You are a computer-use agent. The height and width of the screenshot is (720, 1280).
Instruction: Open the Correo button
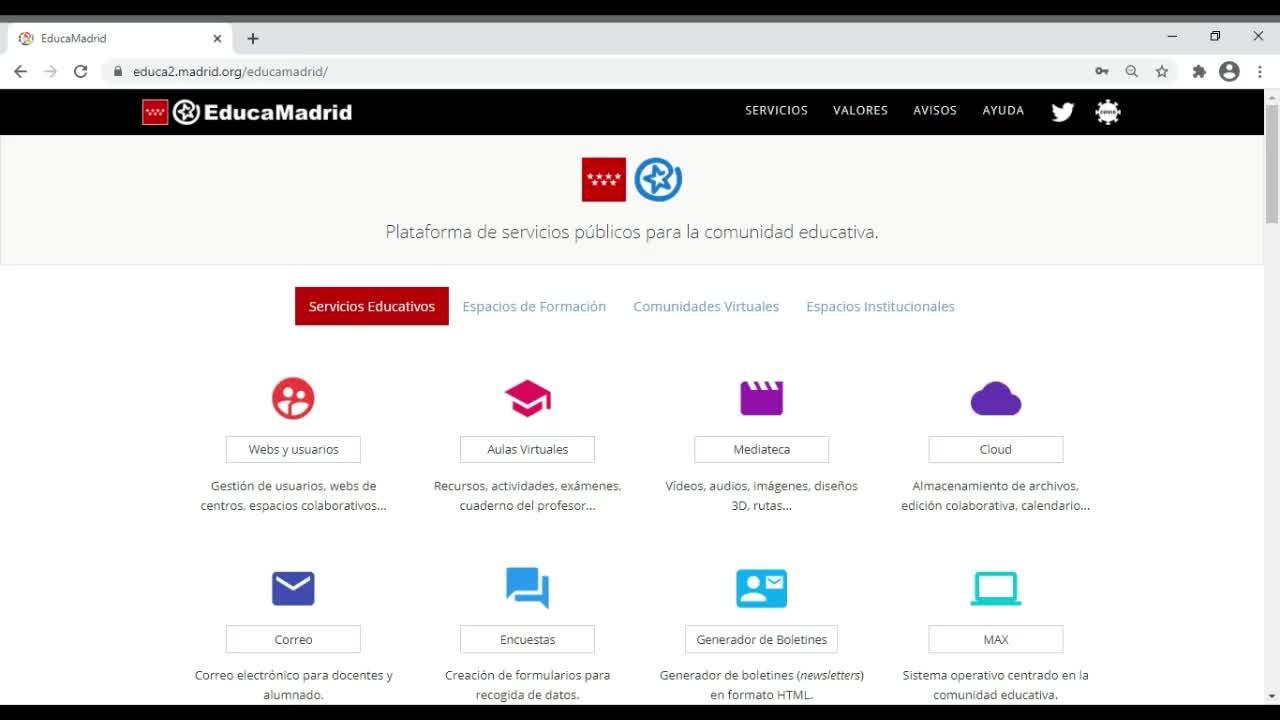pos(293,639)
